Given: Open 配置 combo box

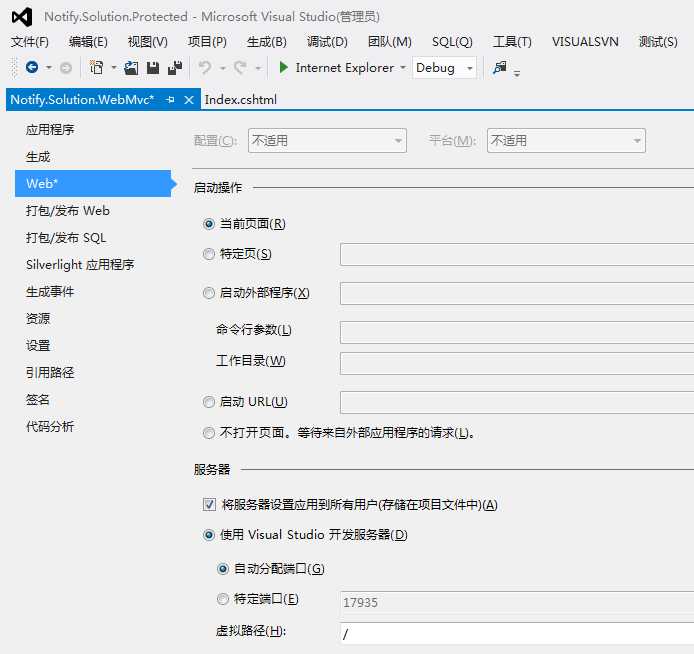Looking at the screenshot, I should click(x=328, y=141).
